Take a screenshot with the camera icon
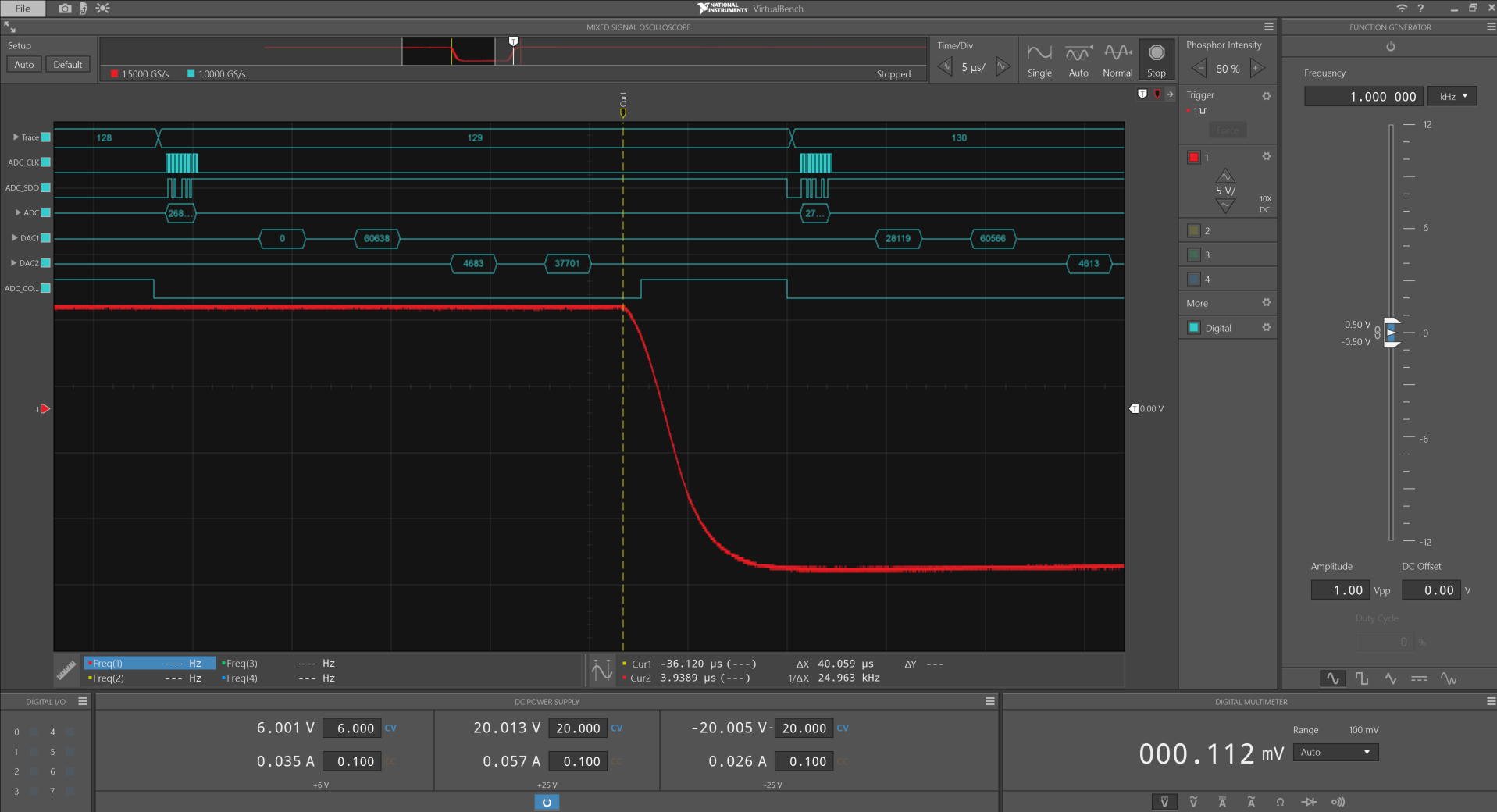Screen dimensions: 1497x812 (x=65, y=9)
